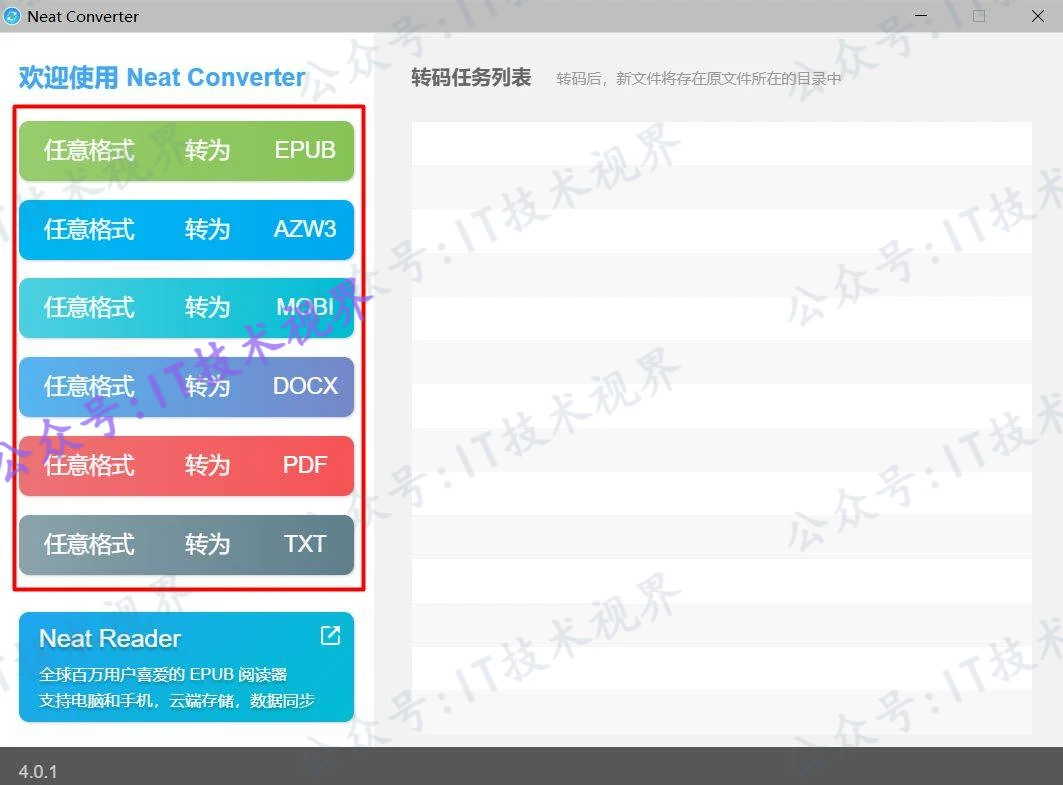Convert any format to MOBI
The height and width of the screenshot is (785, 1063).
(x=186, y=308)
